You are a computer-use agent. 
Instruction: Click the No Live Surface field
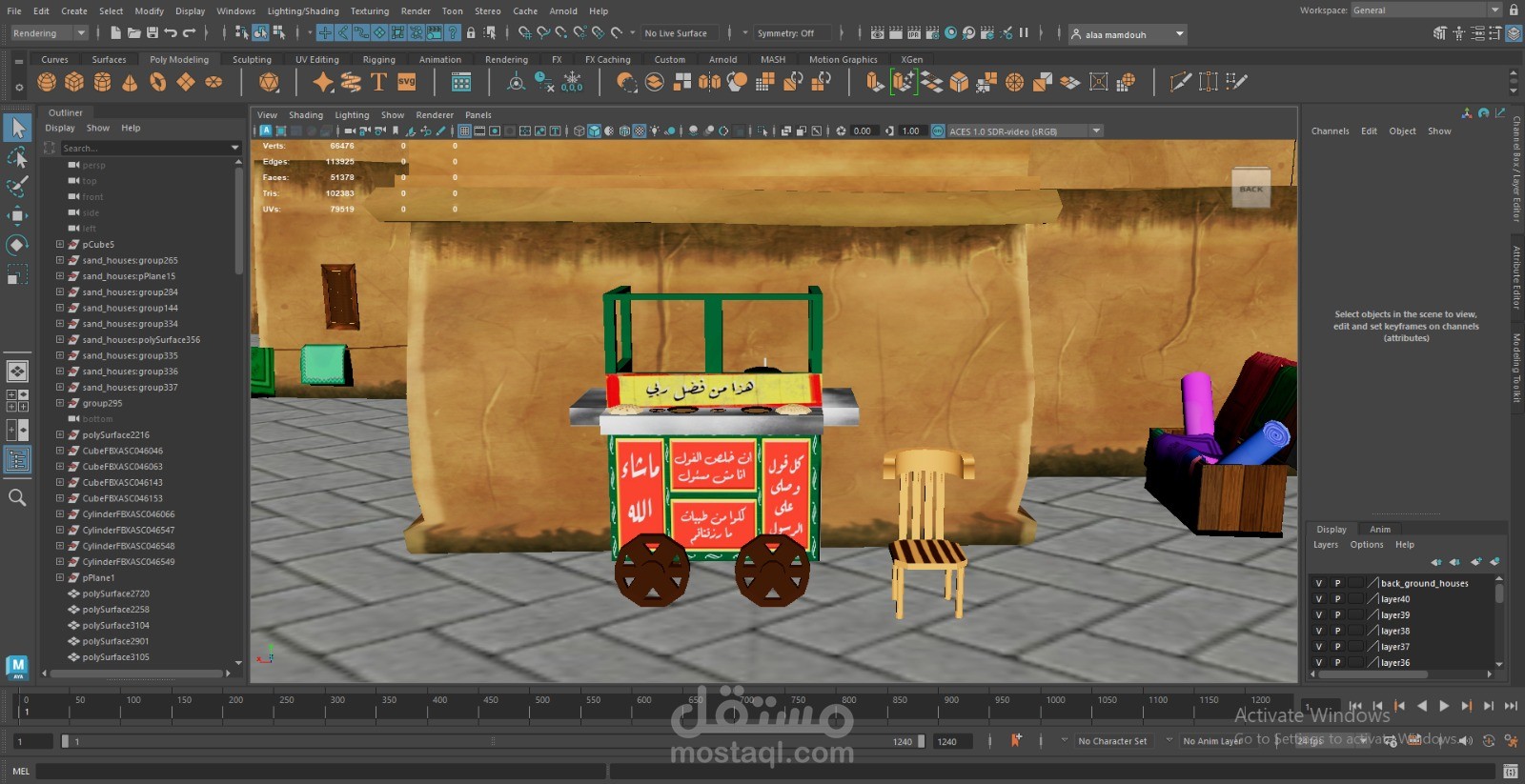pos(682,33)
